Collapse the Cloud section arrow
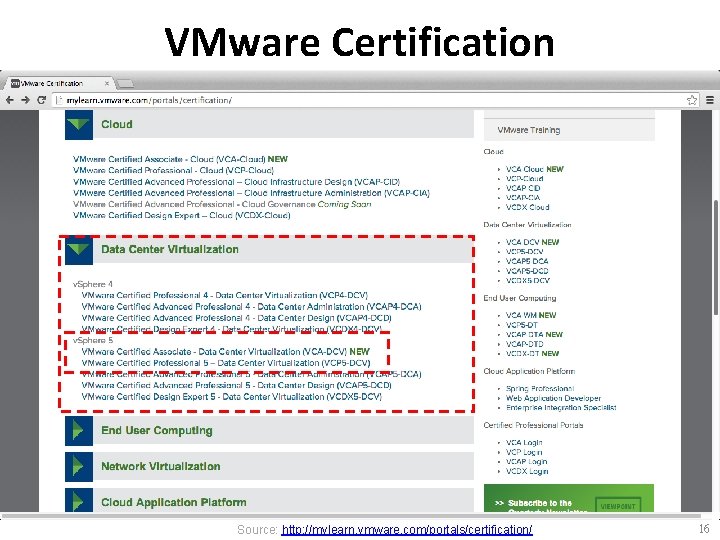The width and height of the screenshot is (720, 540). [79, 124]
